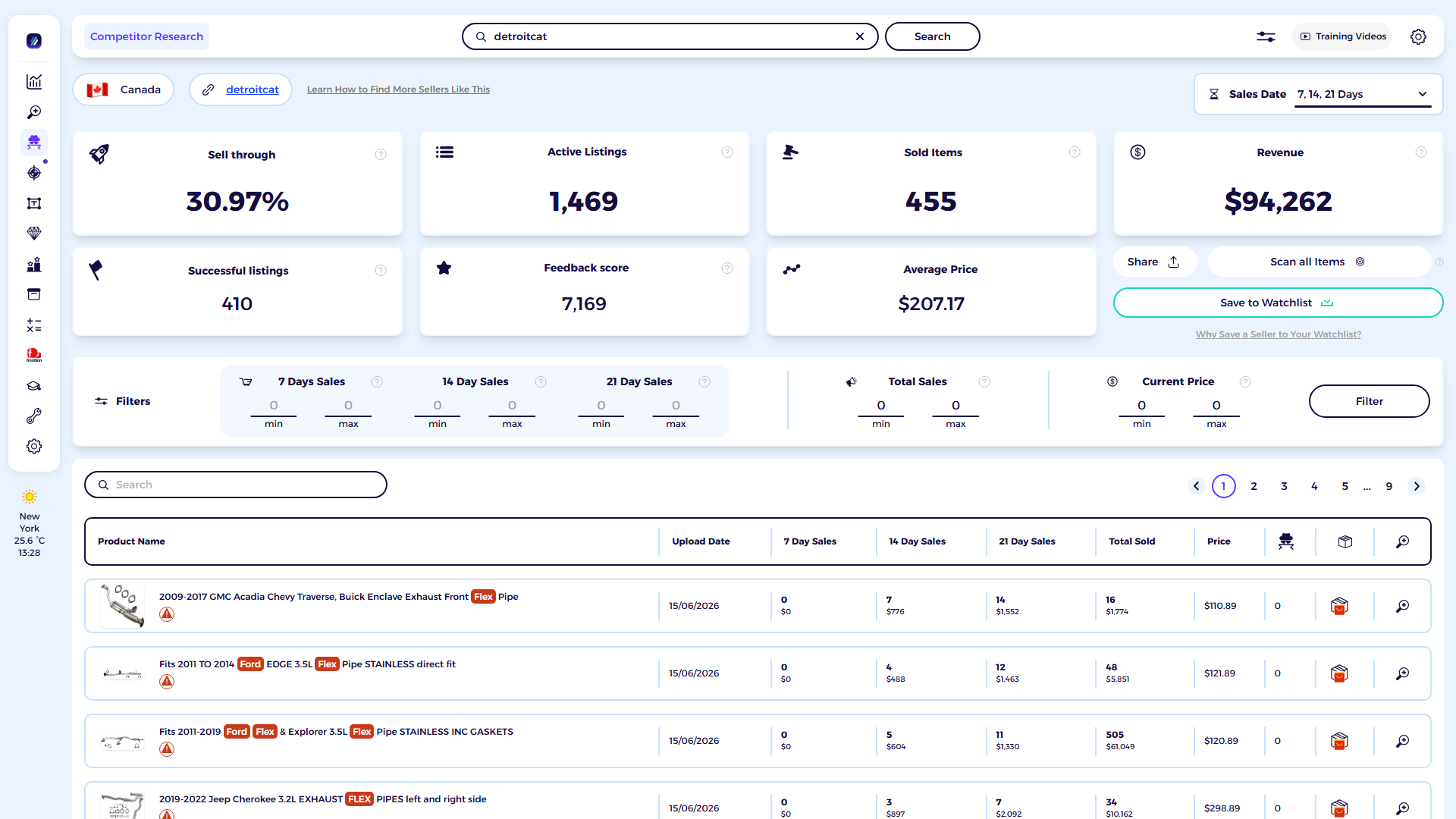Open the Sales Date dropdown

point(1363,94)
